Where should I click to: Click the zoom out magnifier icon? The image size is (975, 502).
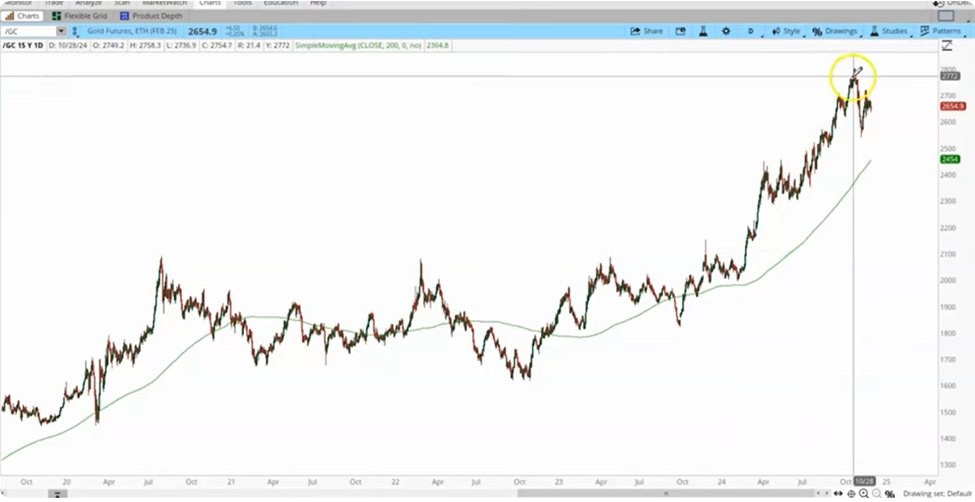tap(877, 494)
